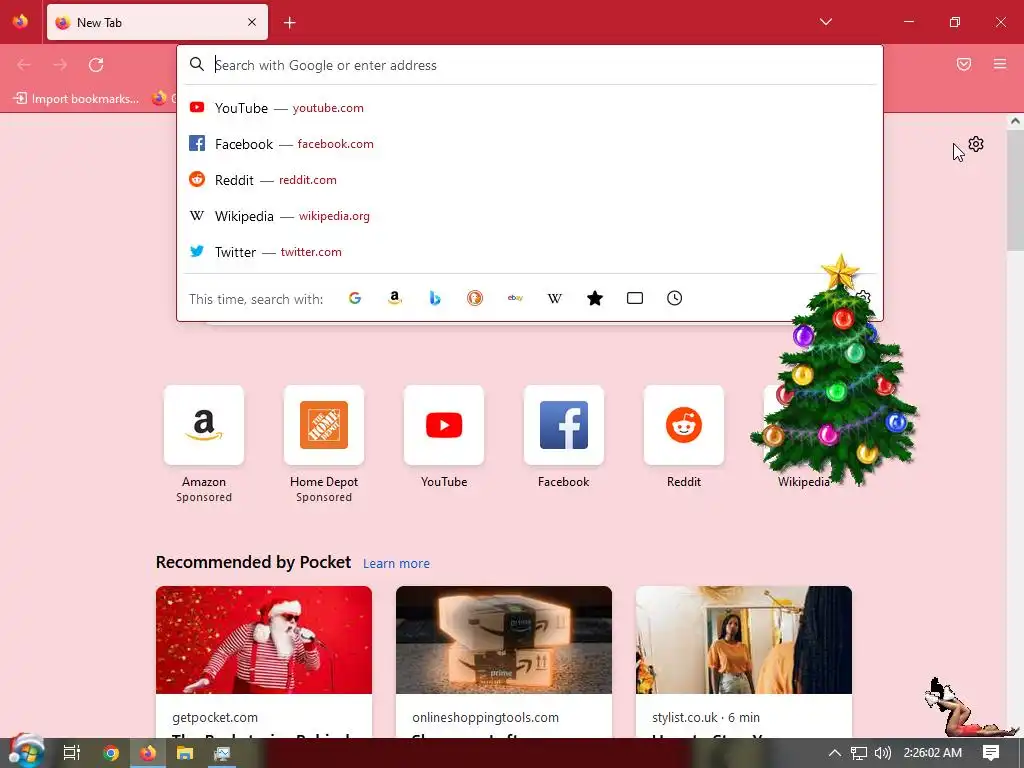Click the Firefox icon on taskbar
1024x768 pixels.
pos(148,753)
